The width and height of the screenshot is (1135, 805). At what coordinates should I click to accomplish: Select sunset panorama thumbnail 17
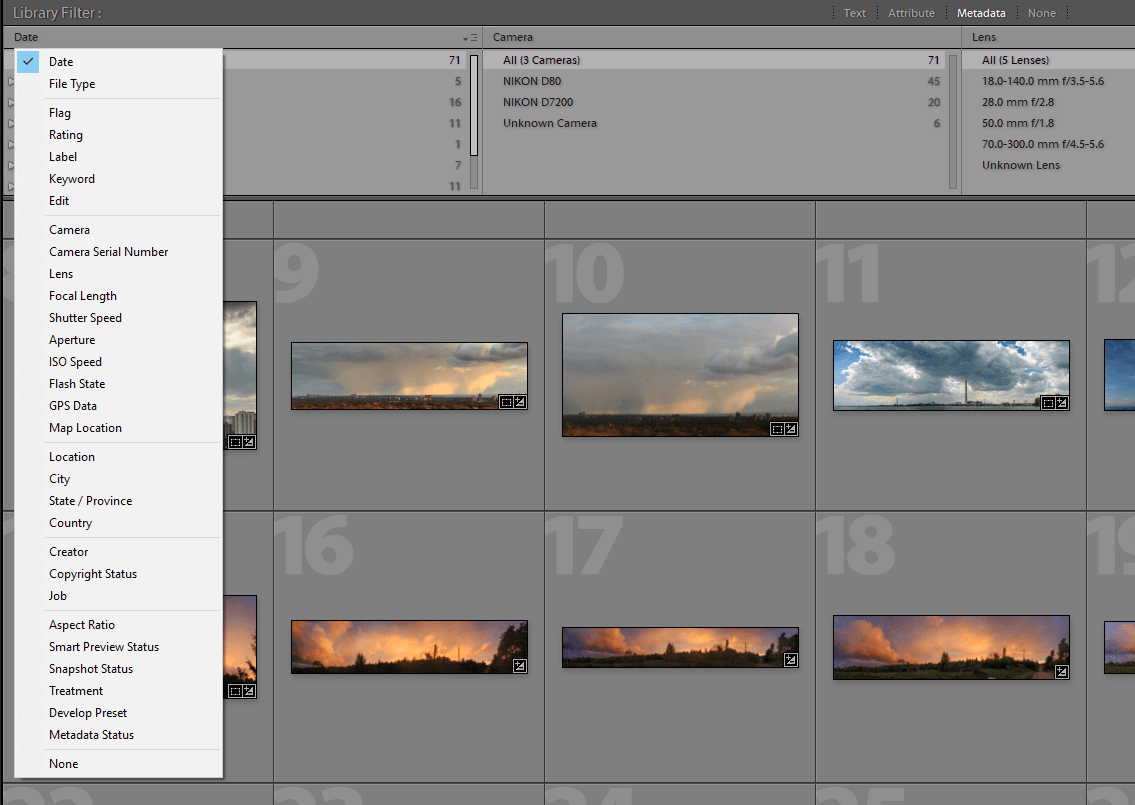(x=680, y=647)
